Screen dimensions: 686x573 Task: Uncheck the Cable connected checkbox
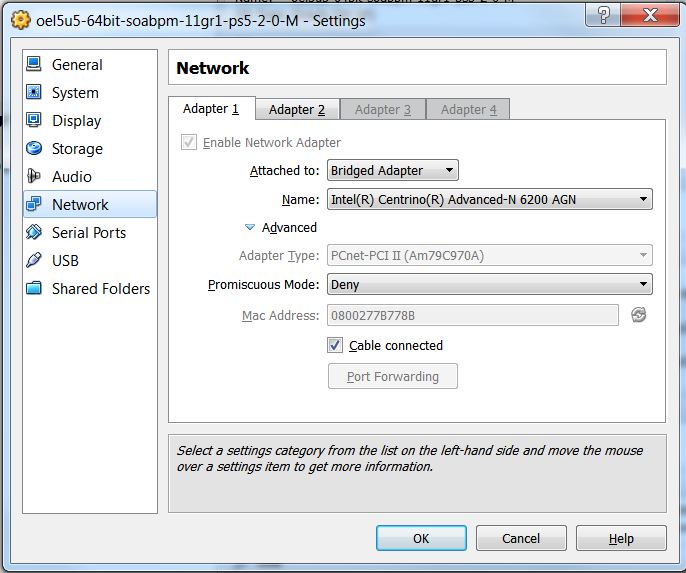(x=335, y=345)
